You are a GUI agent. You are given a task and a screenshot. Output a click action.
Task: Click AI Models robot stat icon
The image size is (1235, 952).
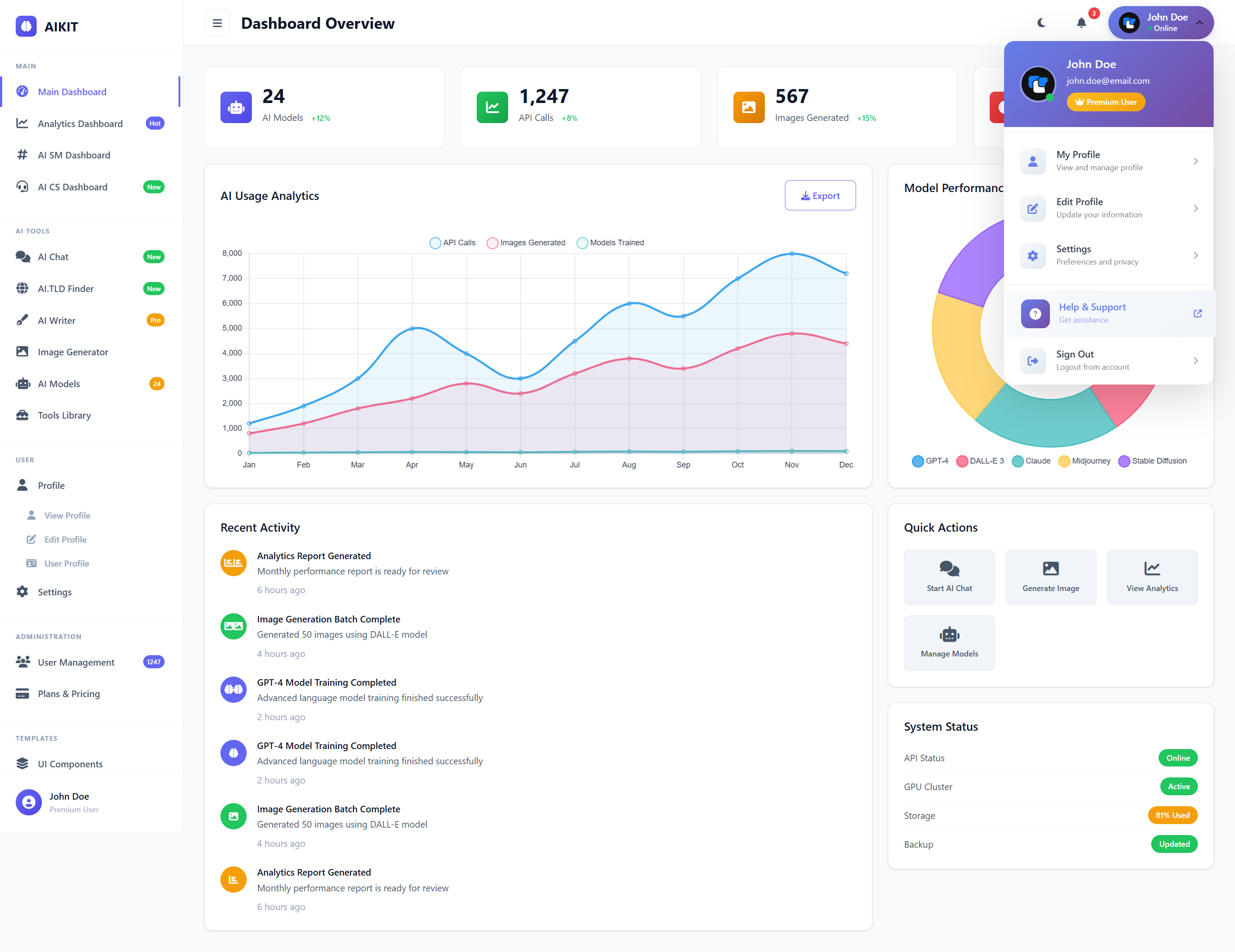[236, 107]
